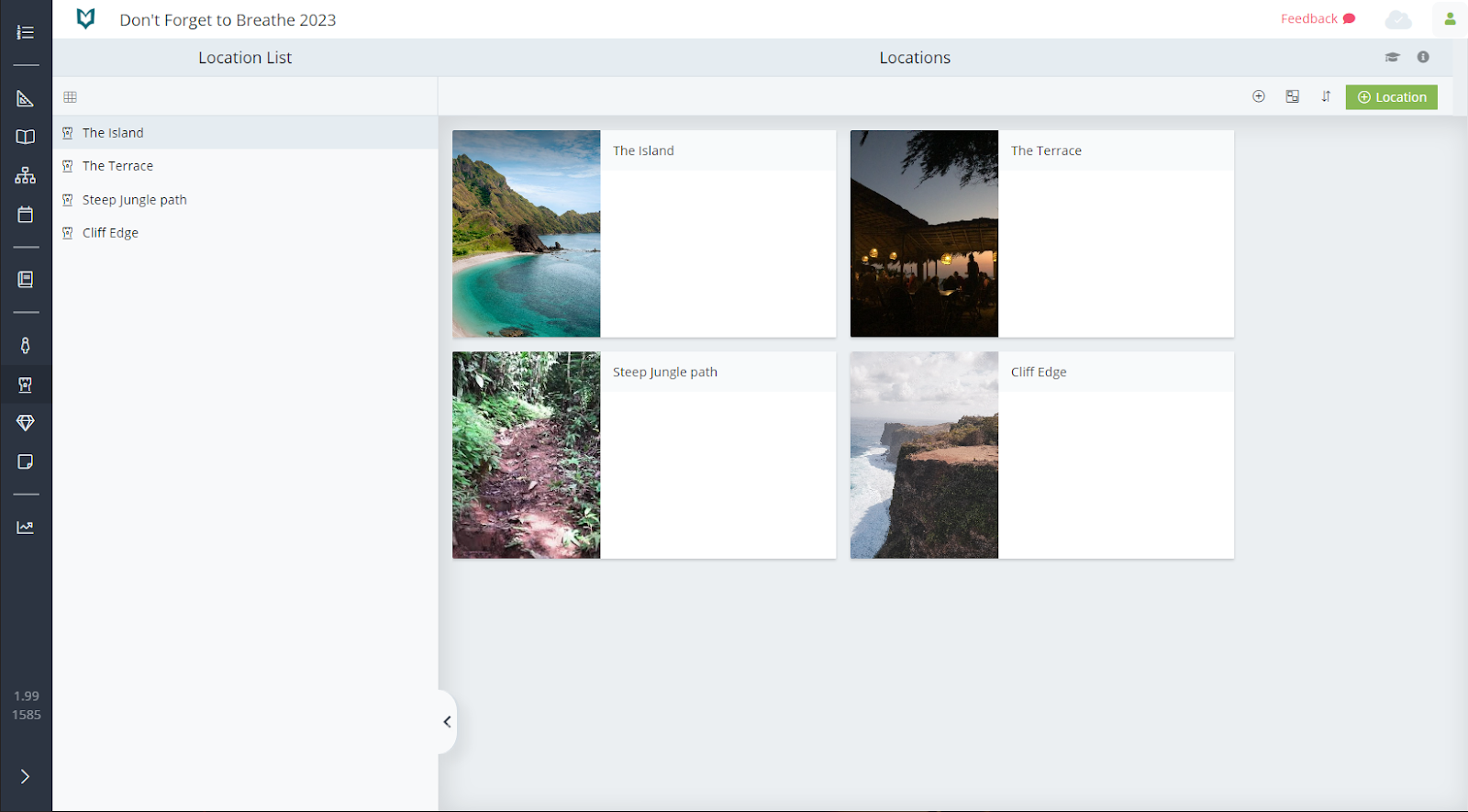Select Steep Jungle path in Location List
The image size is (1468, 812).
pyautogui.click(x=134, y=200)
